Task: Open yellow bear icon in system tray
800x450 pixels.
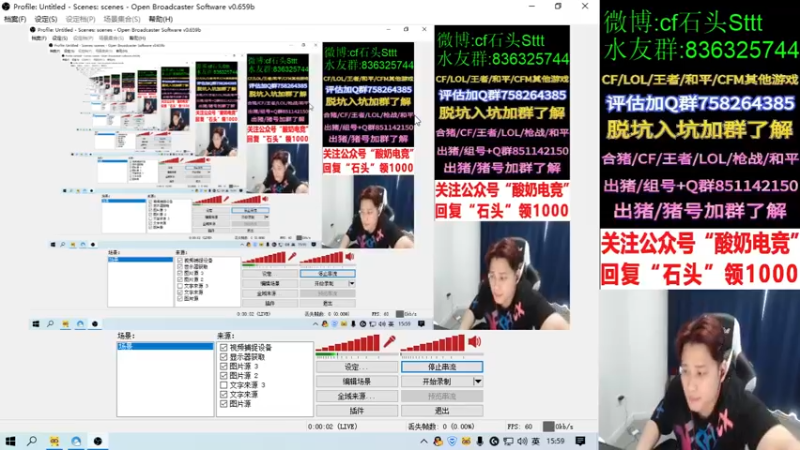Action: [466, 441]
